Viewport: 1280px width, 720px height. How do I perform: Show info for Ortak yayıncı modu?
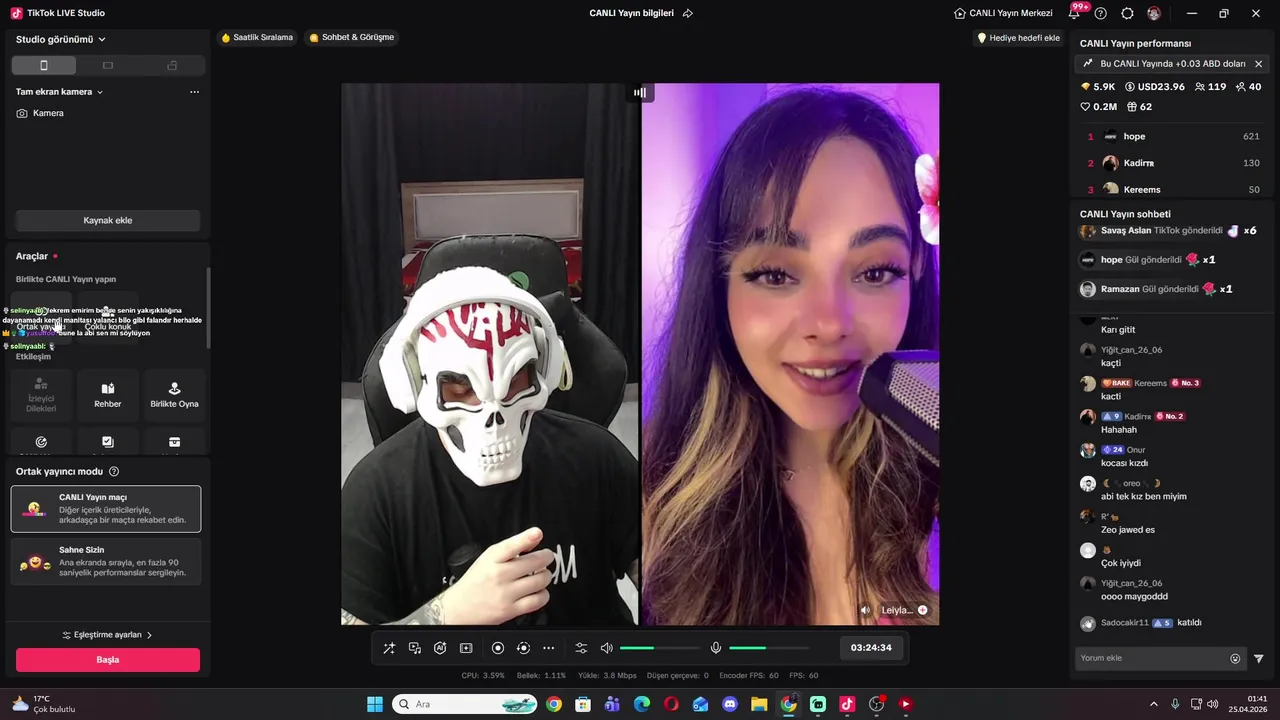pos(114,471)
